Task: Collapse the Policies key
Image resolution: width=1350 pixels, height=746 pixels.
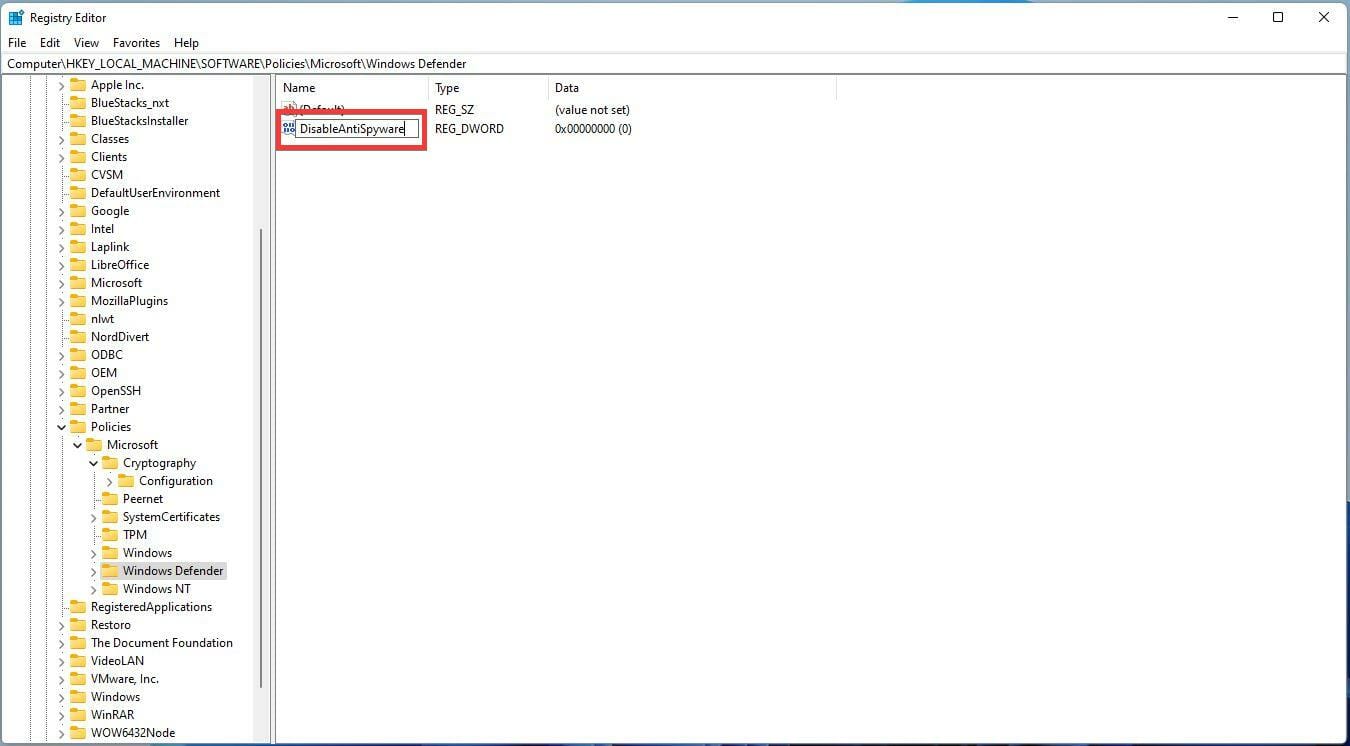Action: tap(61, 427)
